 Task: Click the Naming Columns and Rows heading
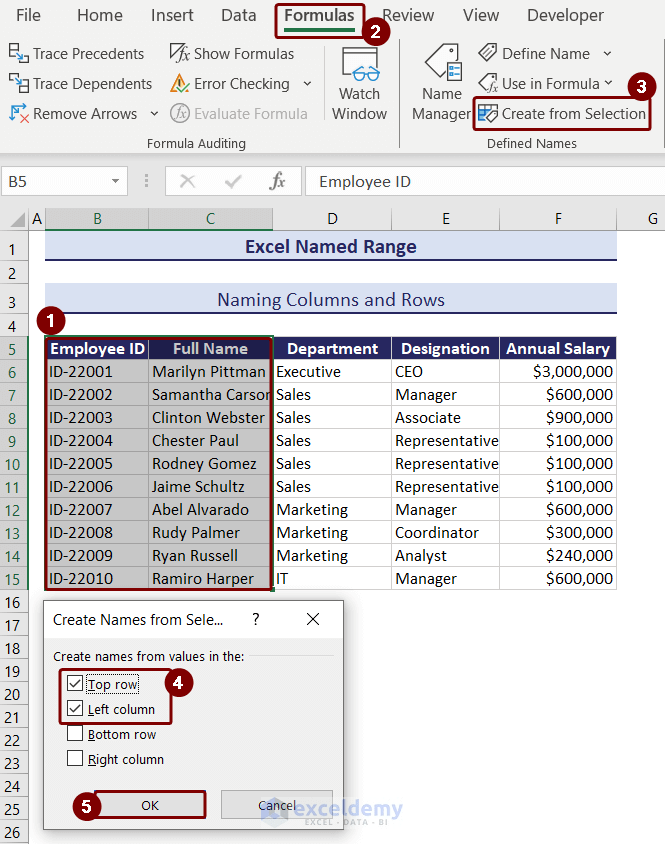point(331,299)
